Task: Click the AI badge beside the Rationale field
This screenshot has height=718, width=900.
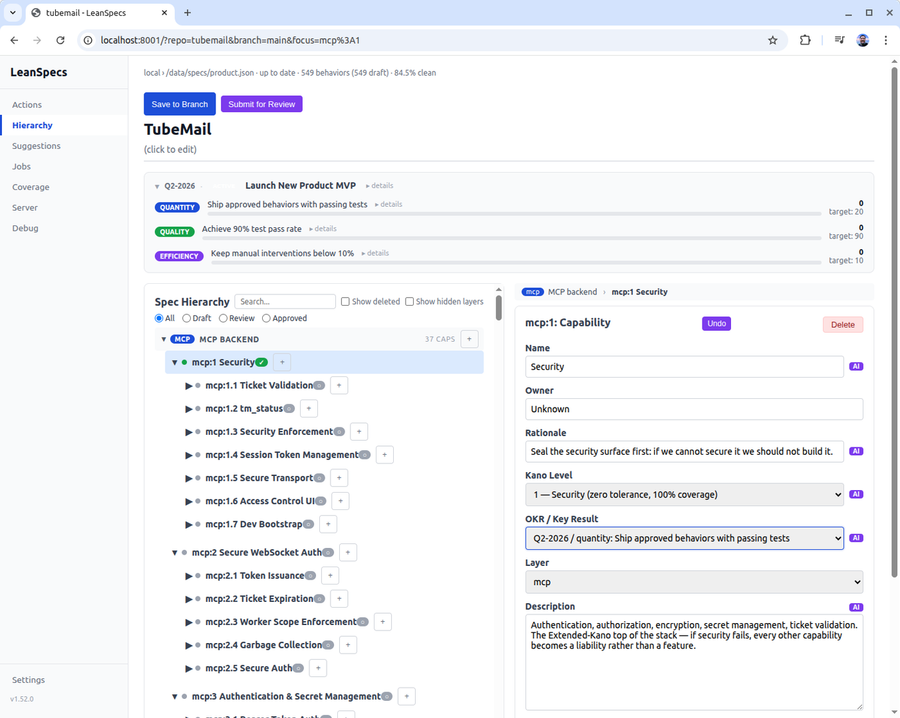Action: coord(856,452)
